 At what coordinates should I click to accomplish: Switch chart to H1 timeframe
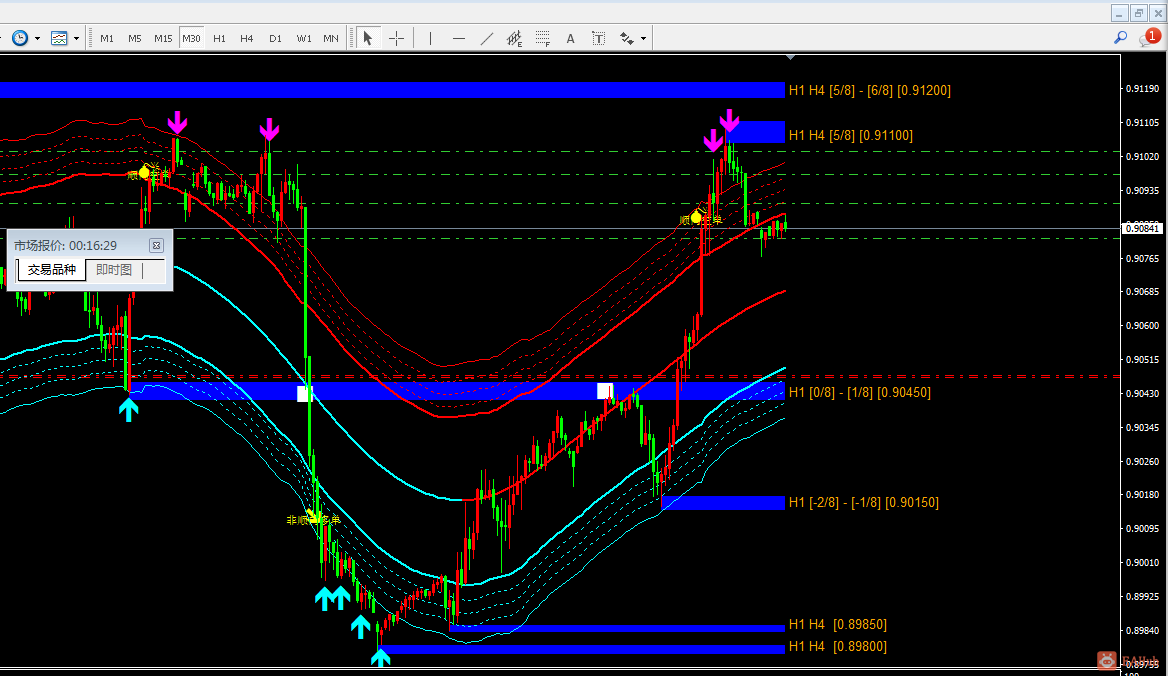click(219, 38)
